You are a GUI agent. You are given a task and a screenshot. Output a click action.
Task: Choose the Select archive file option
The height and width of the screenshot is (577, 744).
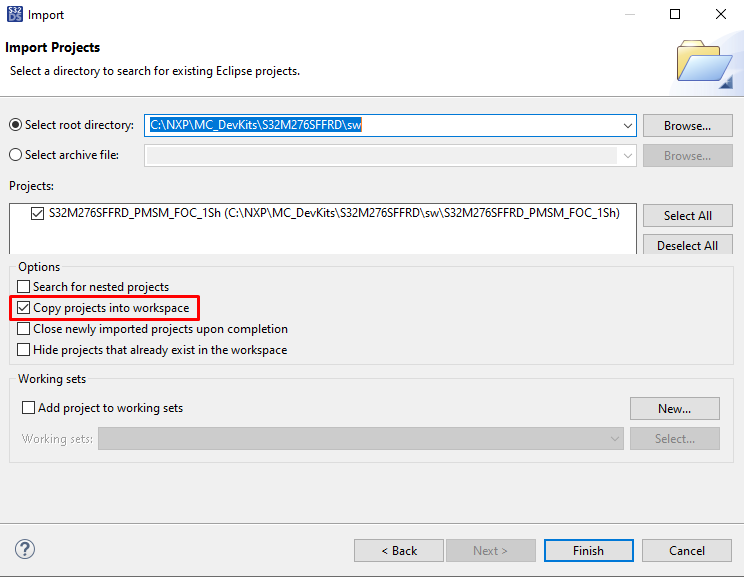click(x=15, y=155)
